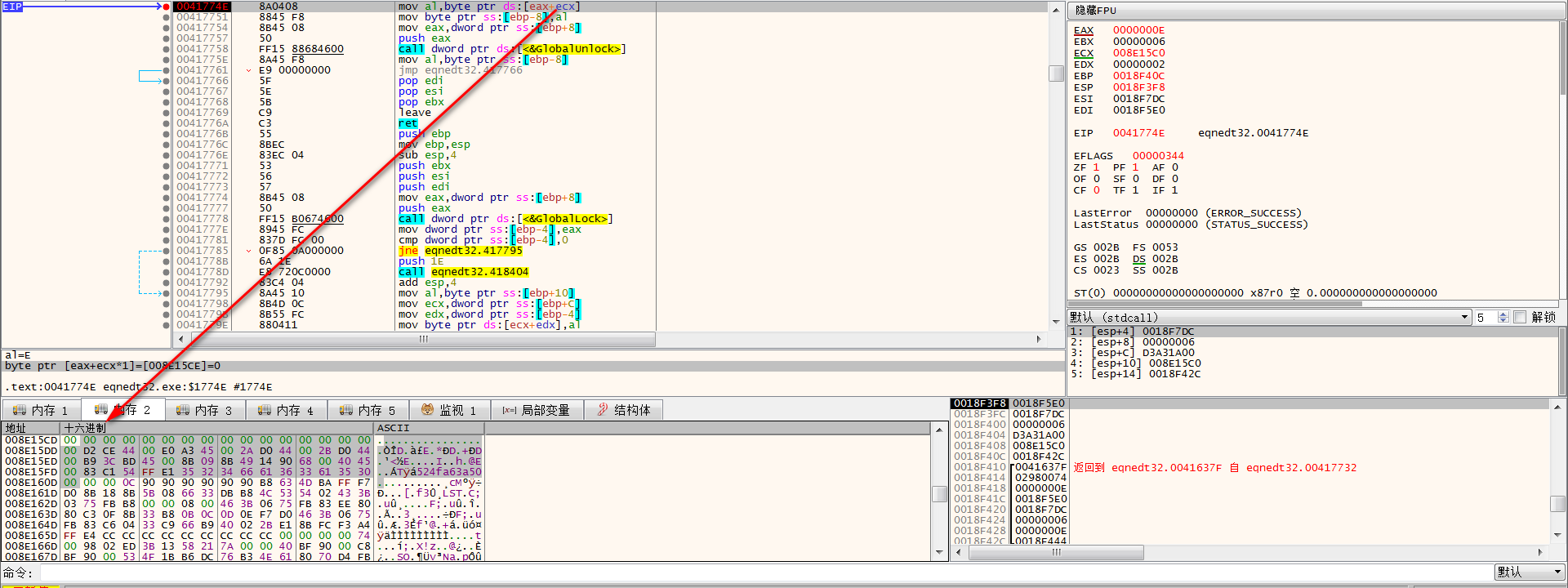Toggle breakpoint dot at address 0041778D
The width and height of the screenshot is (1568, 588).
[x=167, y=272]
